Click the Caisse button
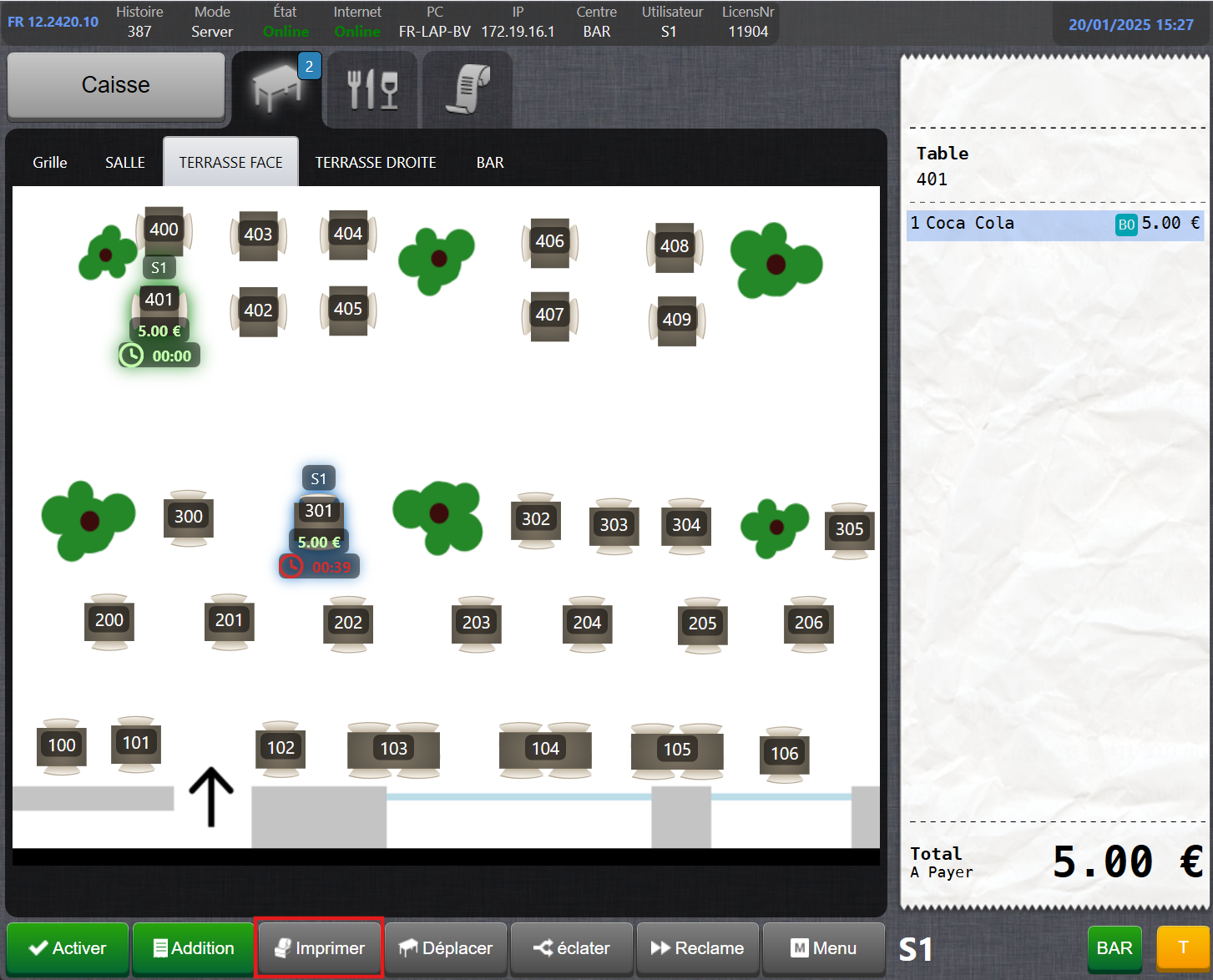 tap(116, 85)
